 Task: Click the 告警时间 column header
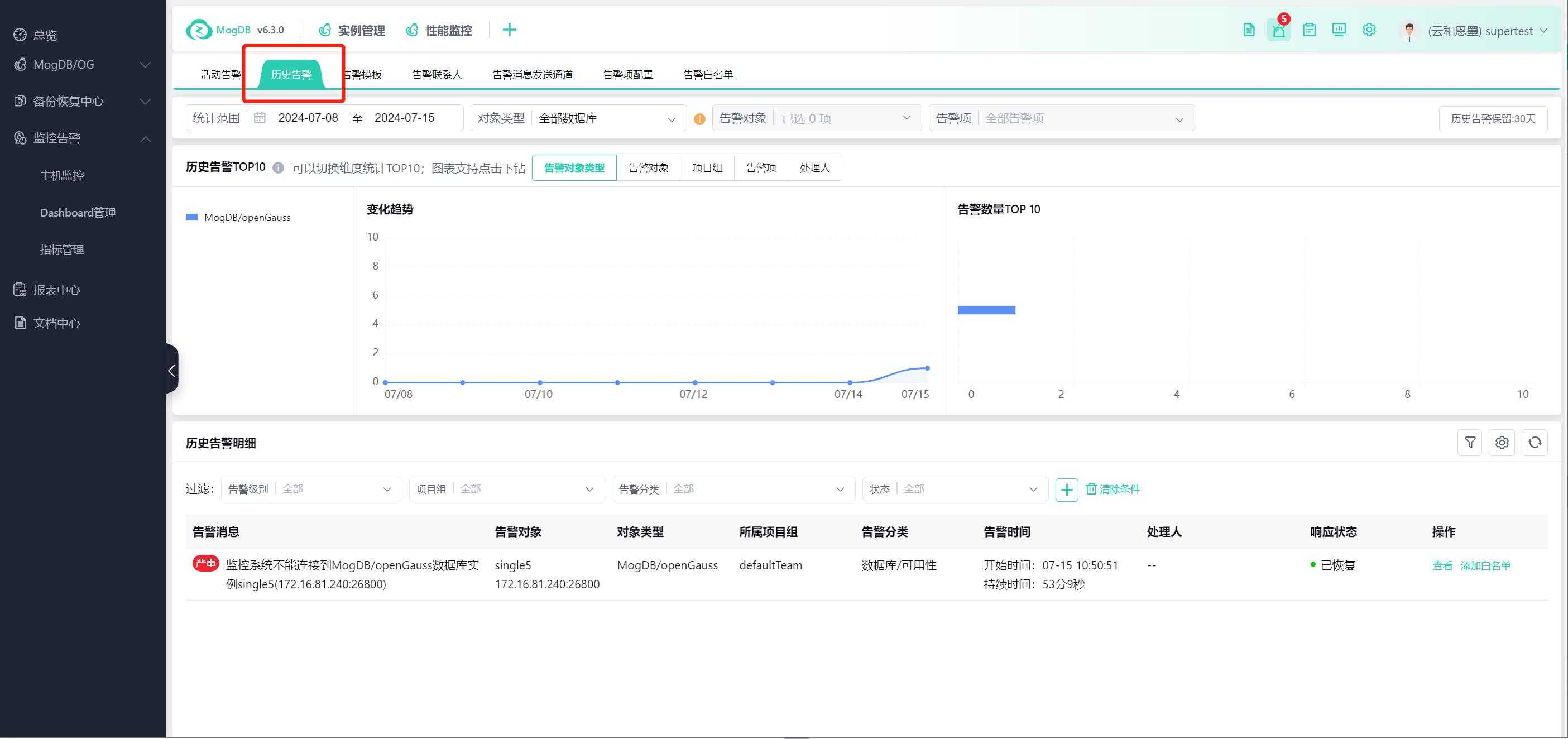click(x=1007, y=531)
